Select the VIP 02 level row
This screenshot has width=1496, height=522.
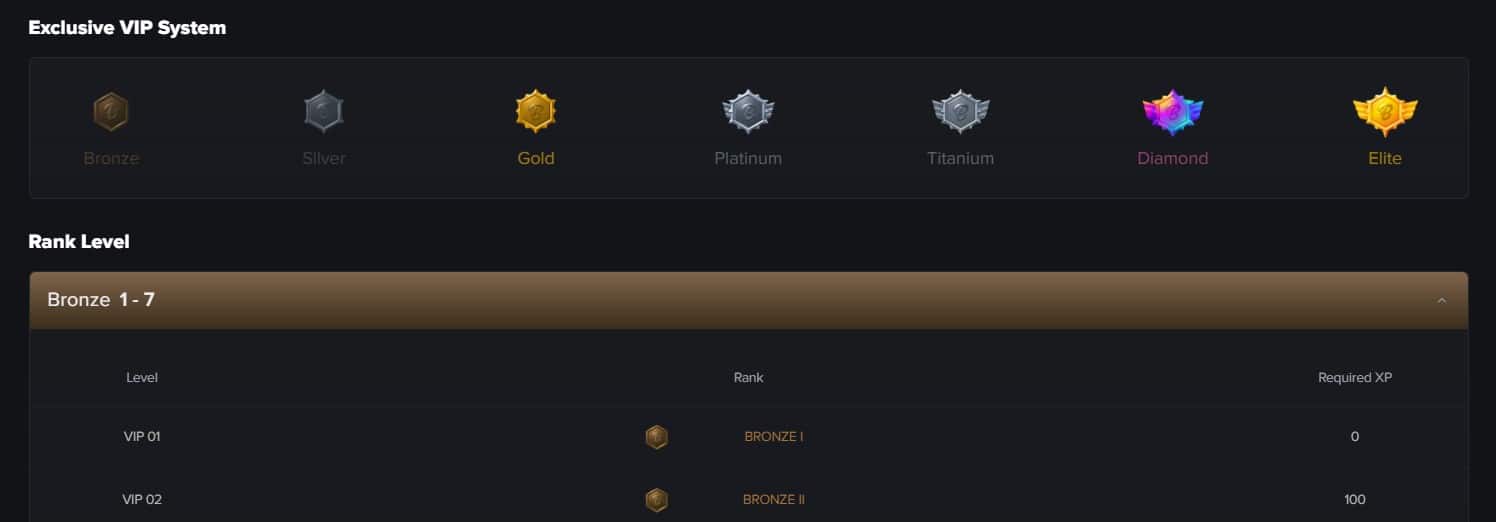click(748, 500)
